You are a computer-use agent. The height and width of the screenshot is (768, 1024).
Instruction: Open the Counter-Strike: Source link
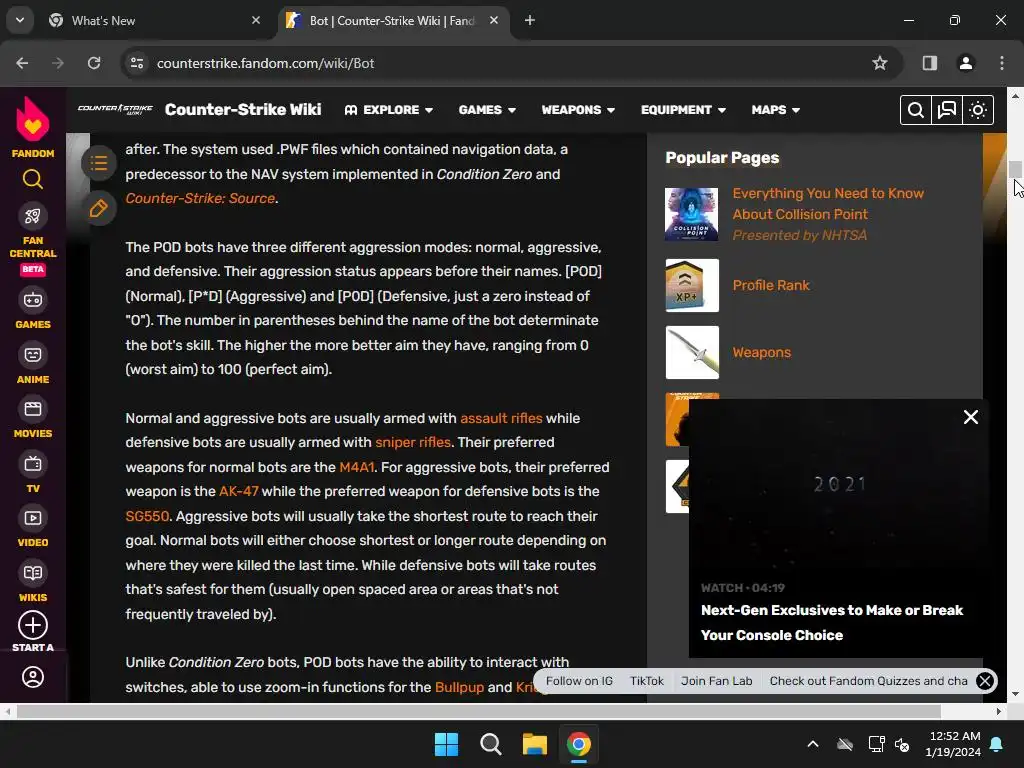tap(200, 198)
